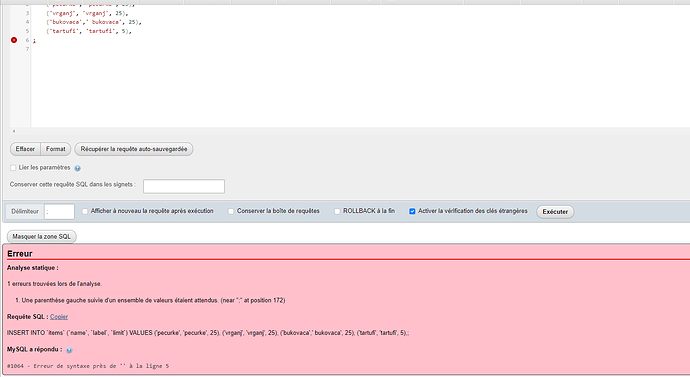Click the 'bukovaca' line in editor

(94, 22)
